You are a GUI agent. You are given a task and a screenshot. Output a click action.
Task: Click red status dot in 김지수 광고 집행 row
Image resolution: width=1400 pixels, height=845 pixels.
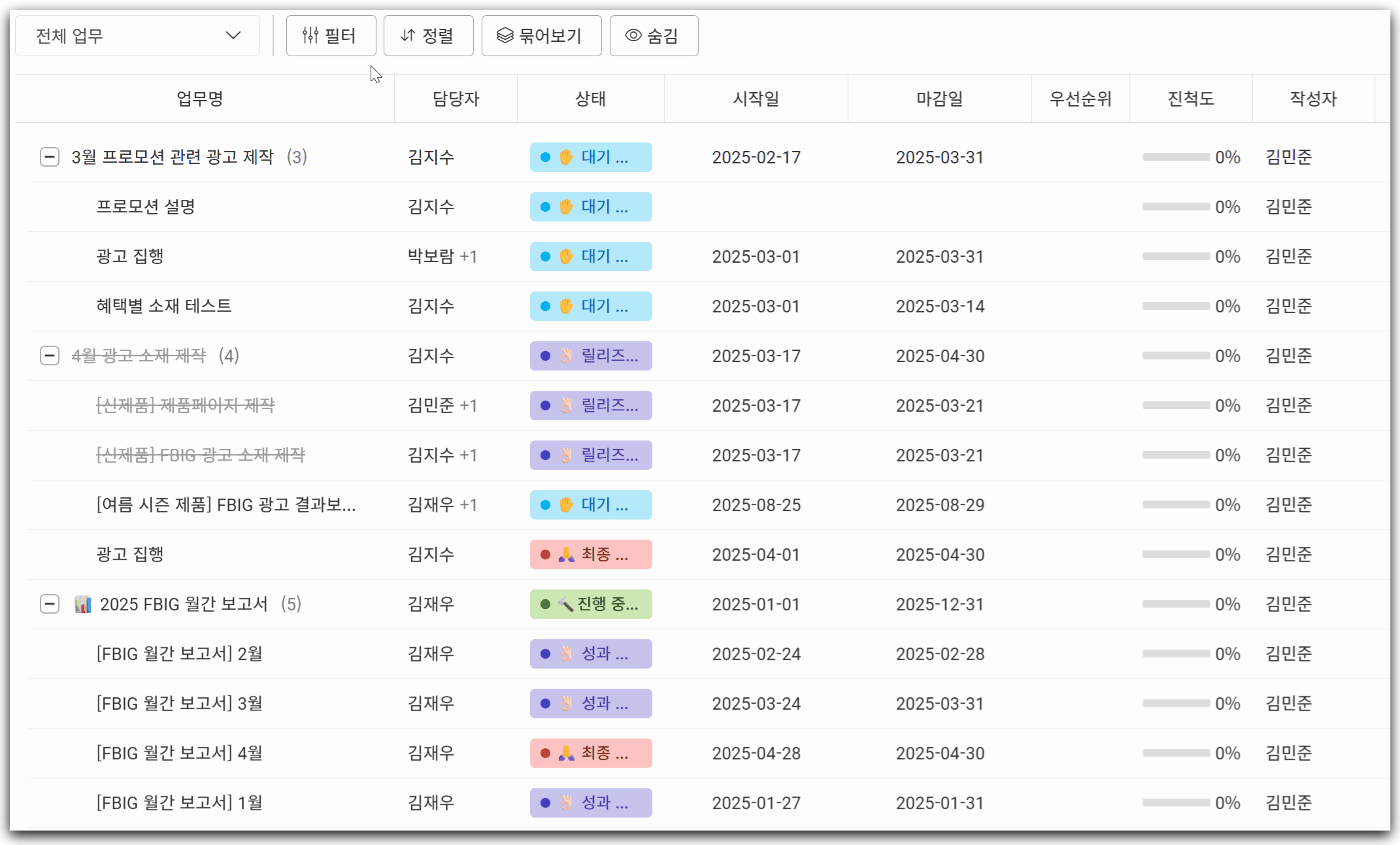click(x=545, y=554)
